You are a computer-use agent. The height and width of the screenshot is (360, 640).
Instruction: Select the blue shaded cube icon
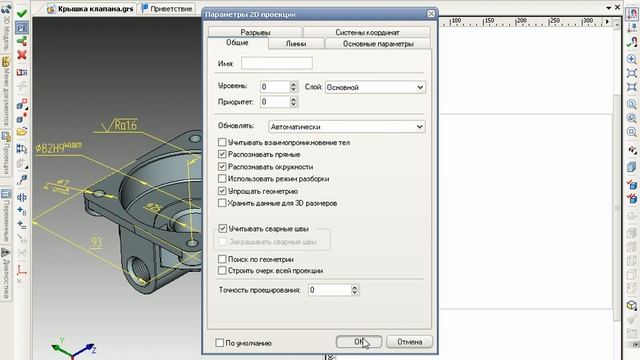pyautogui.click(x=631, y=167)
